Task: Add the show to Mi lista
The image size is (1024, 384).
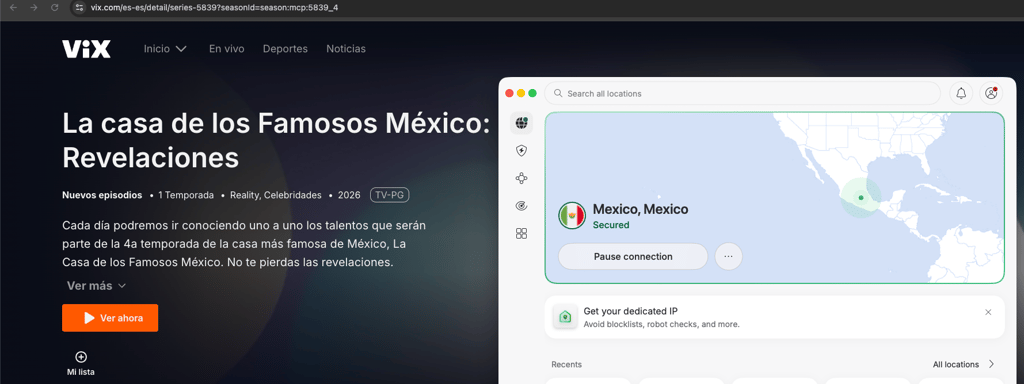Action: tap(81, 364)
